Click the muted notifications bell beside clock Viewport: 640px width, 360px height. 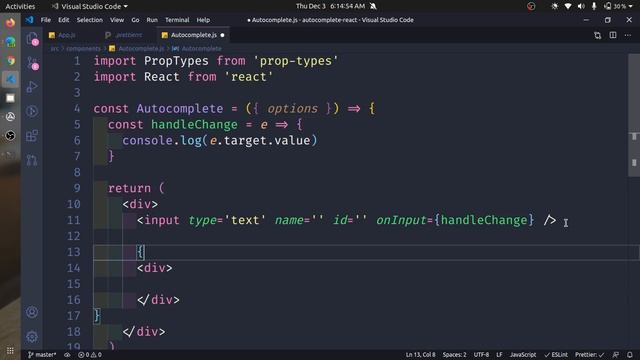tap(373, 6)
